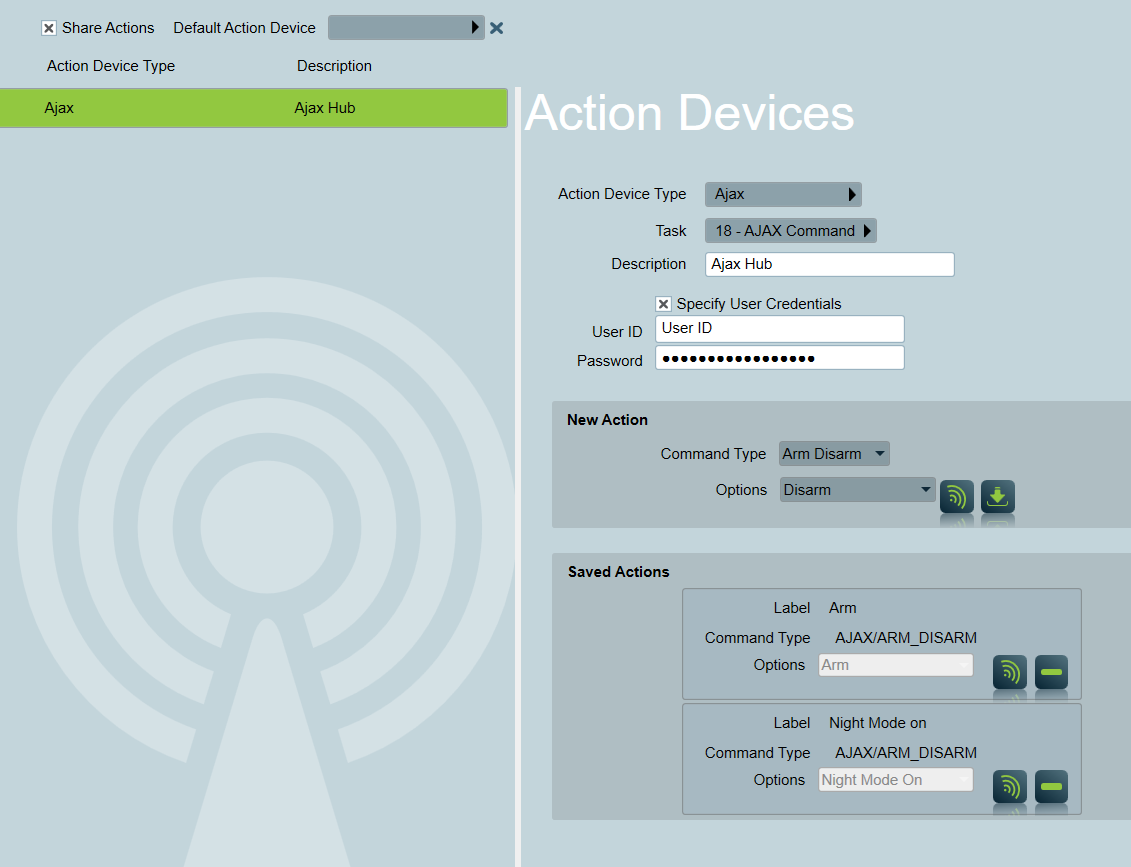Image resolution: width=1131 pixels, height=867 pixels.
Task: Click the User ID input field
Action: 780,329
